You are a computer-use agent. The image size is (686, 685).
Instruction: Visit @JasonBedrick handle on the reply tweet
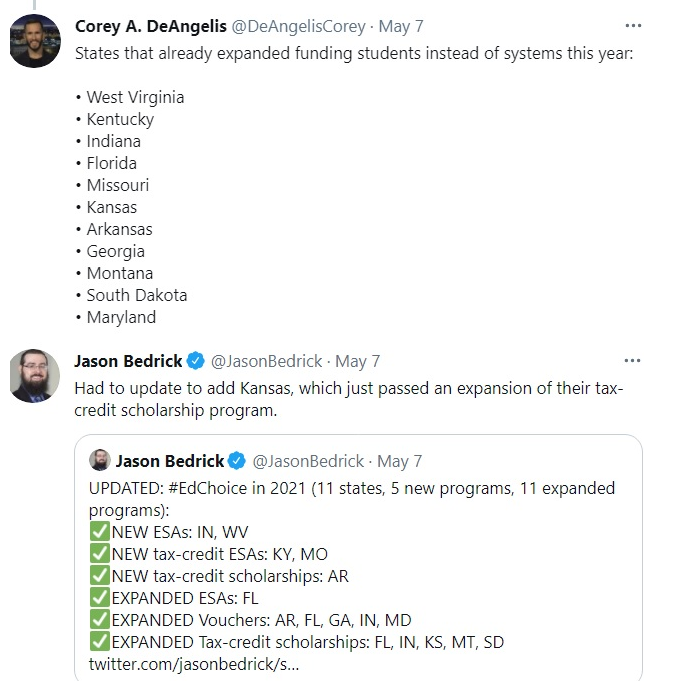(267, 361)
